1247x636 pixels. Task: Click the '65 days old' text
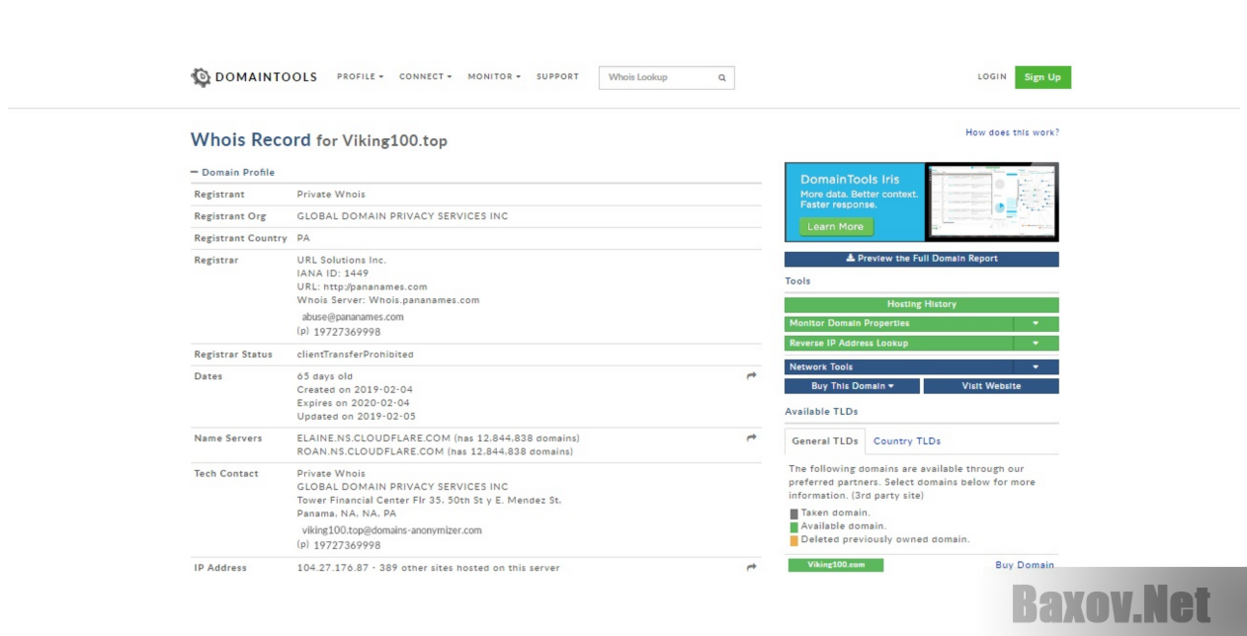click(x=325, y=376)
